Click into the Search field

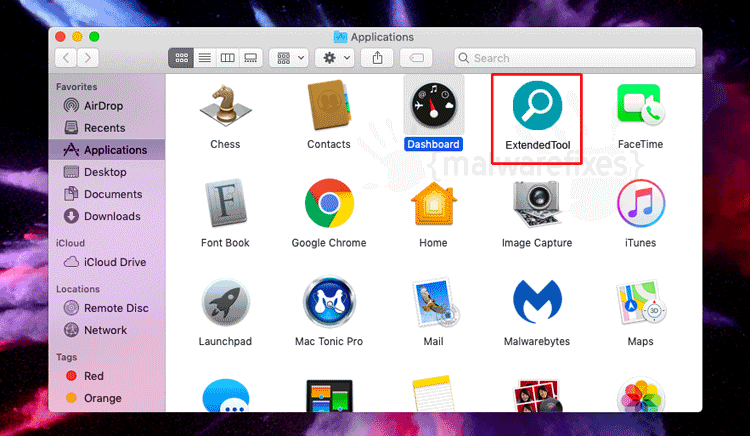[574, 58]
